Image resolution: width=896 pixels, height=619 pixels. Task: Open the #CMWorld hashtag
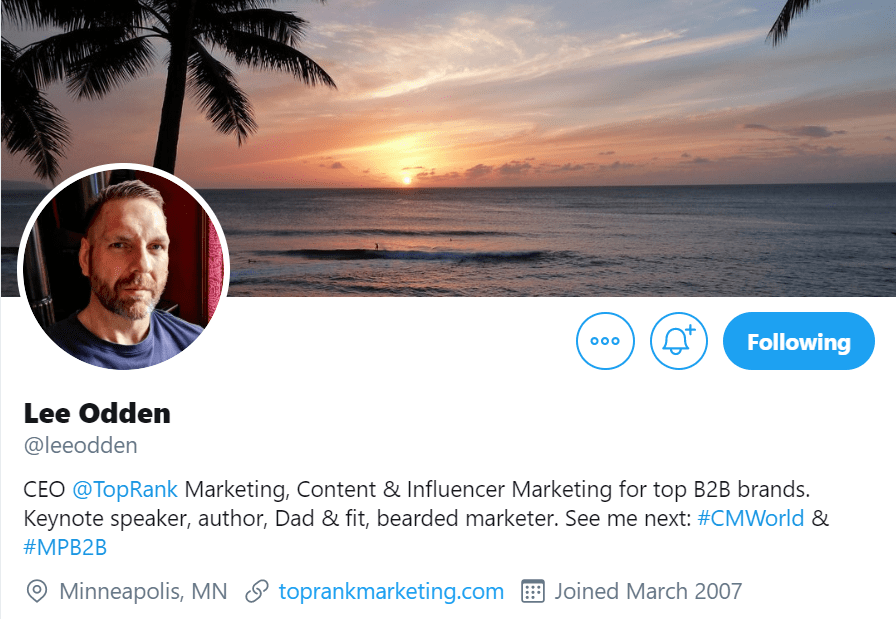(x=750, y=518)
